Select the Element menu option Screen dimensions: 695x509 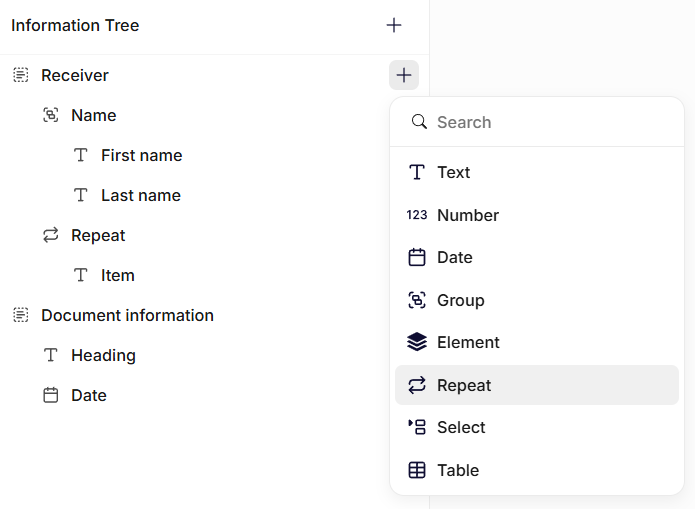(x=468, y=342)
